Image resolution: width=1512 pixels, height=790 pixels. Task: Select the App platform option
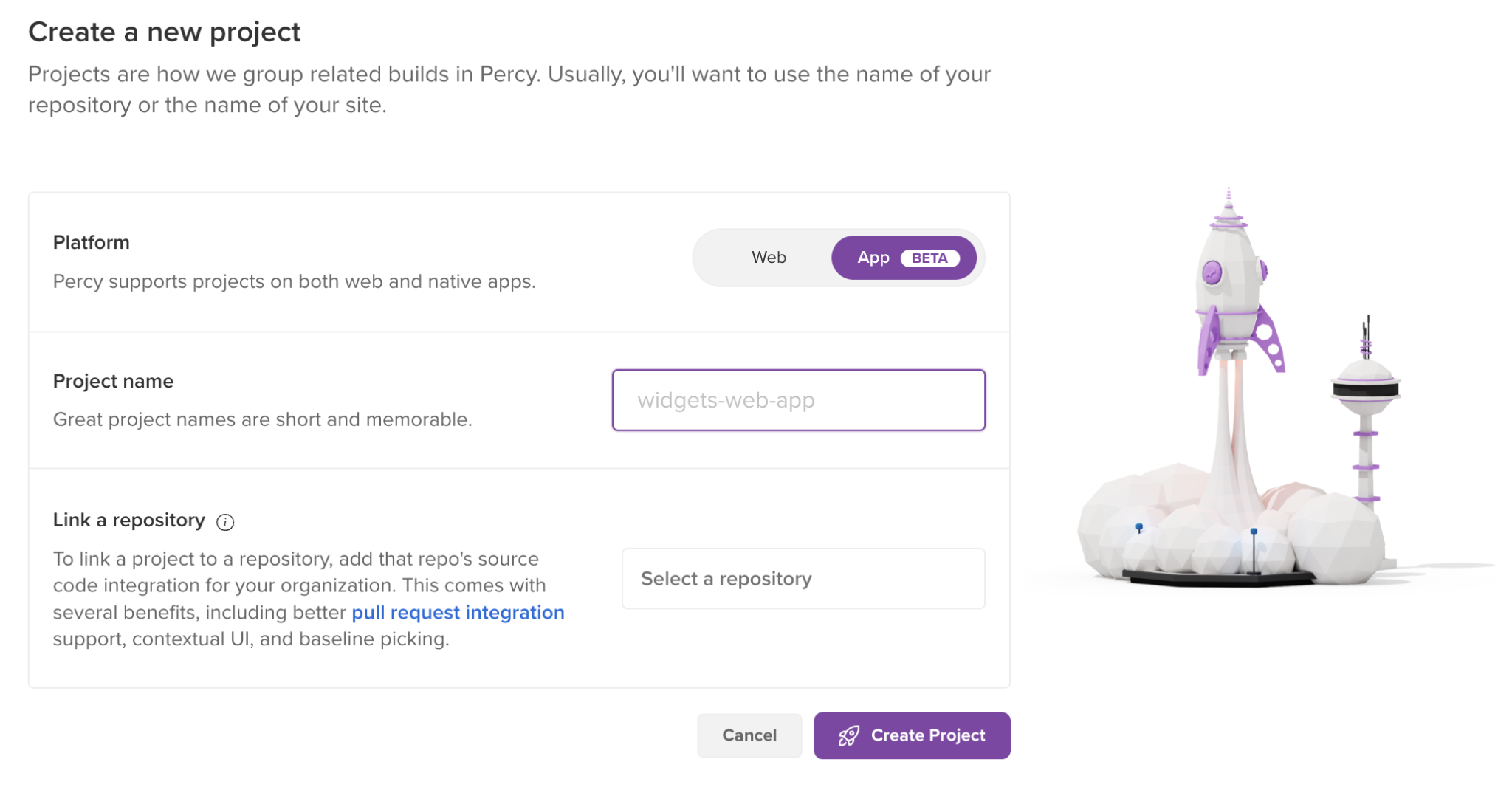873,258
